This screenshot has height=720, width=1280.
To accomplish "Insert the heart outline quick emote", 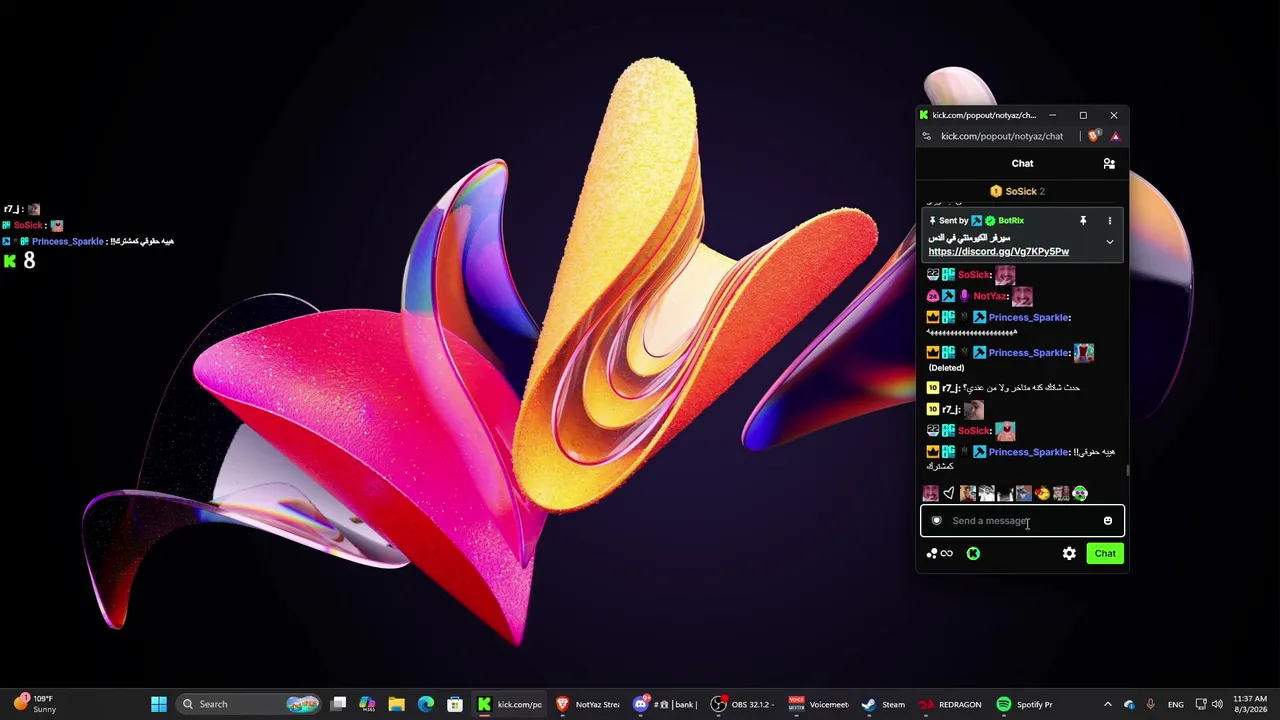I will [949, 493].
